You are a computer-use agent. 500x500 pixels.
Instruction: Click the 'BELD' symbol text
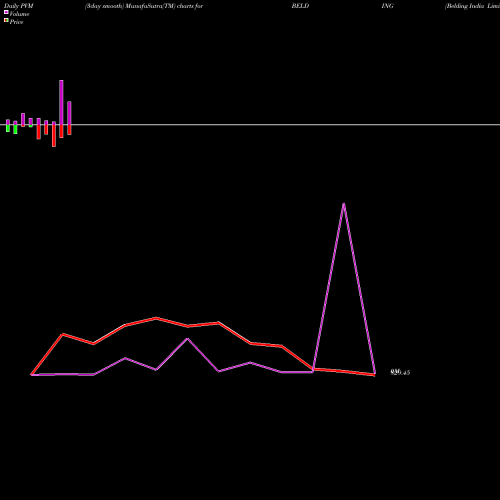(300, 6)
